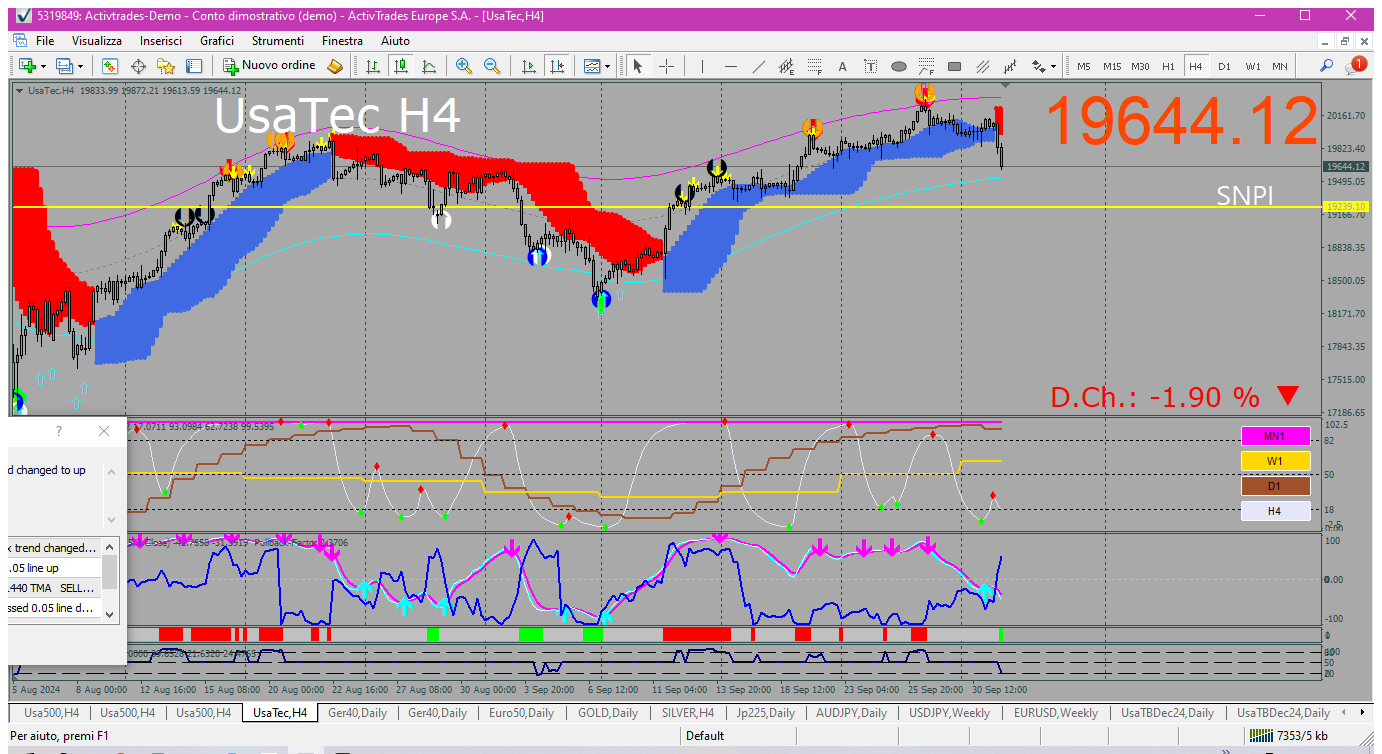Open the Aiuto menu
This screenshot has width=1382, height=754.
coord(395,41)
